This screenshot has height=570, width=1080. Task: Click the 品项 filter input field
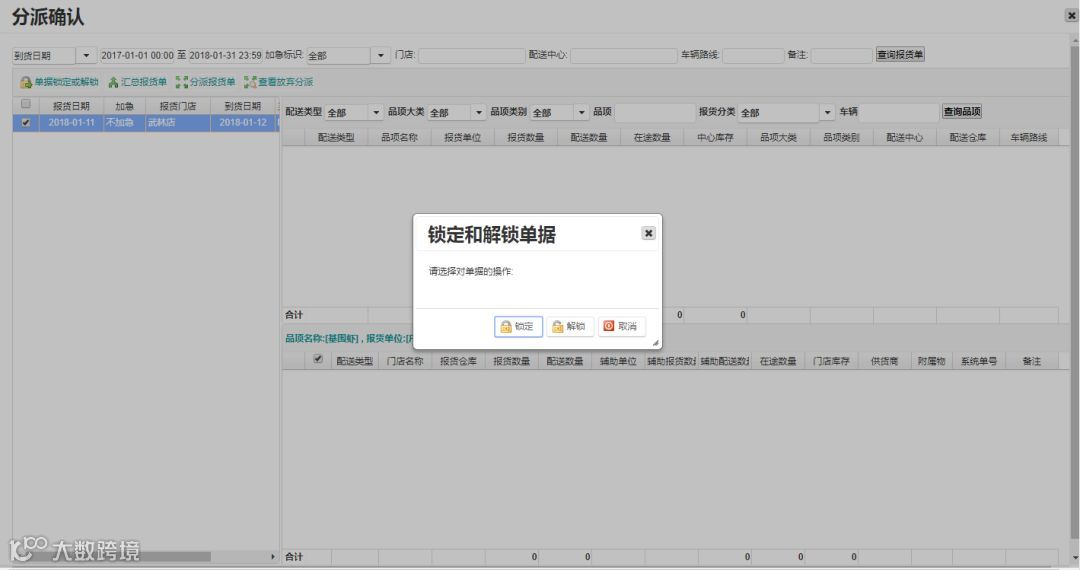654,112
